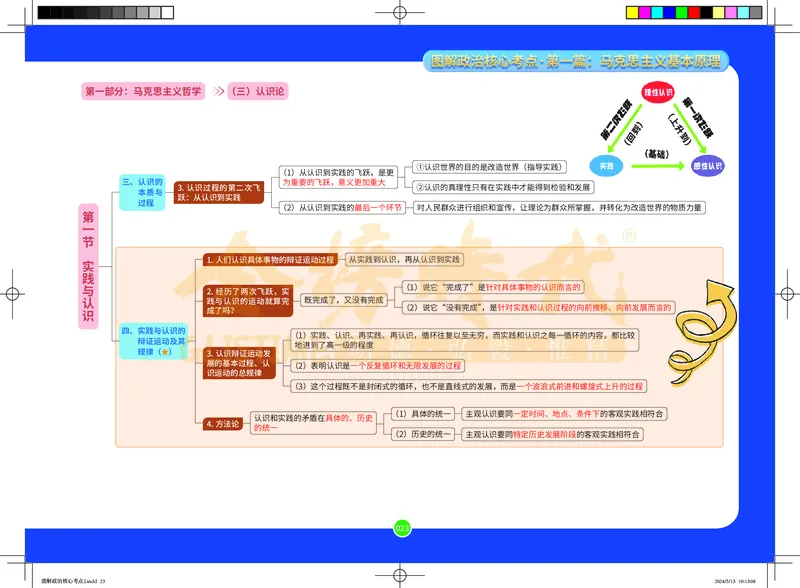Image resolution: width=800 pixels, height=588 pixels.
Task: Open node 3. 认识过程的第二次飞跃
Action: [x=218, y=192]
